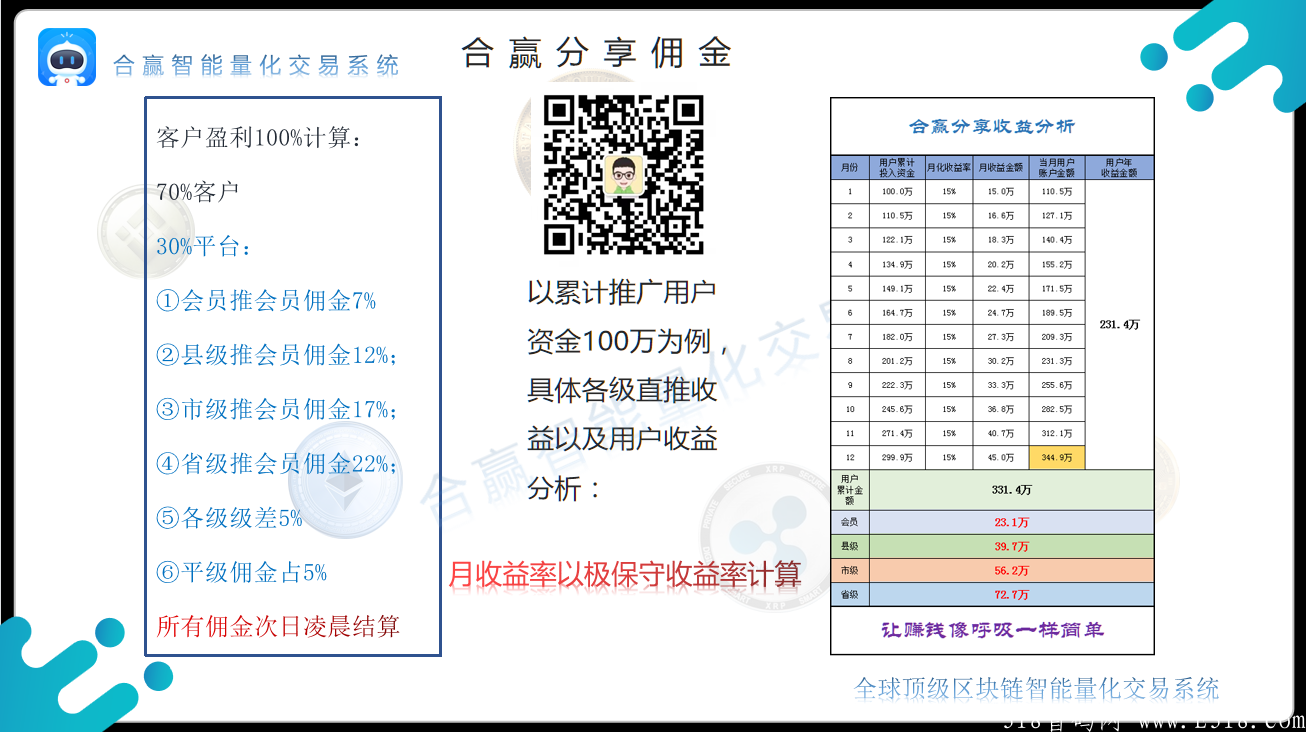Screen dimensions: 1306x732
Task: Click the text 资金100万为例，
Action: tap(629, 341)
